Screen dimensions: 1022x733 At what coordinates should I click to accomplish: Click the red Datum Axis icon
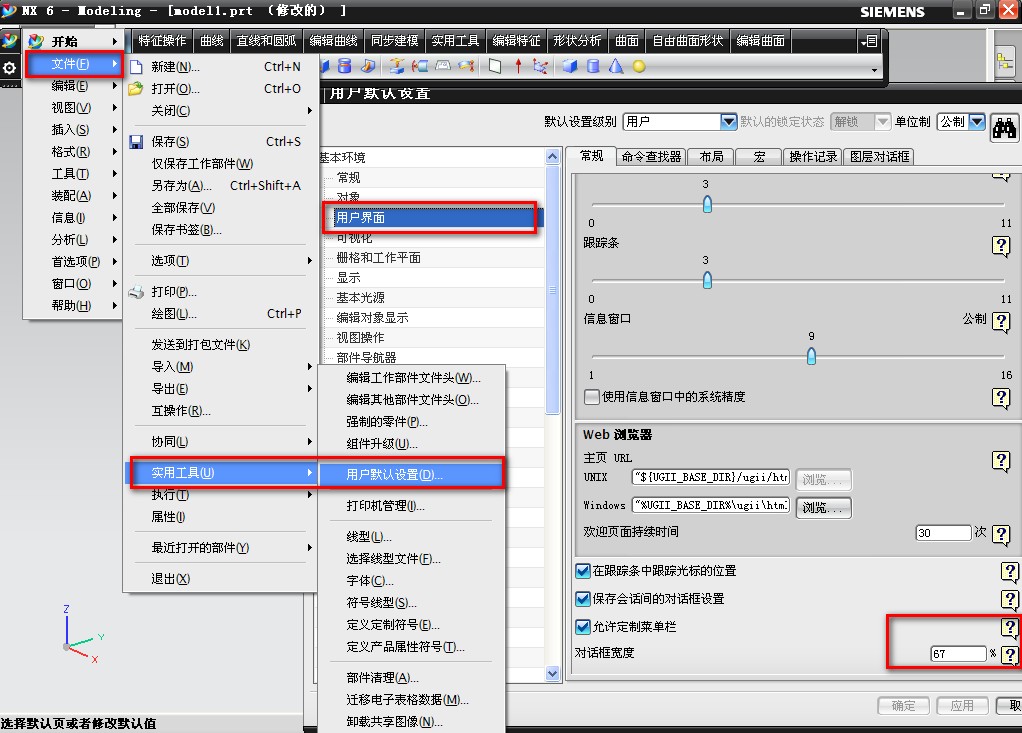point(518,68)
